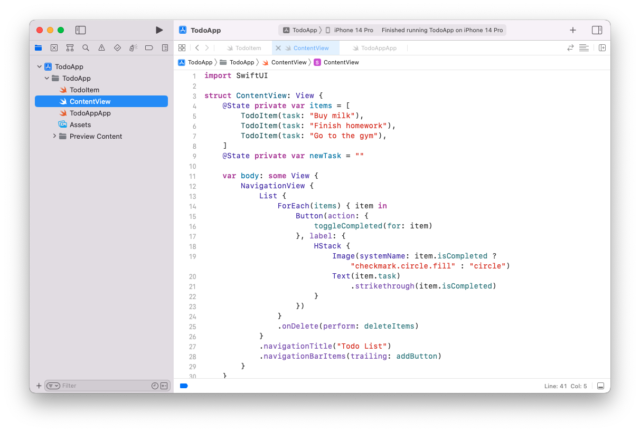Viewport: 640px width, 432px height.
Task: Click the Line 41 Col 5 indicator
Action: pos(565,386)
